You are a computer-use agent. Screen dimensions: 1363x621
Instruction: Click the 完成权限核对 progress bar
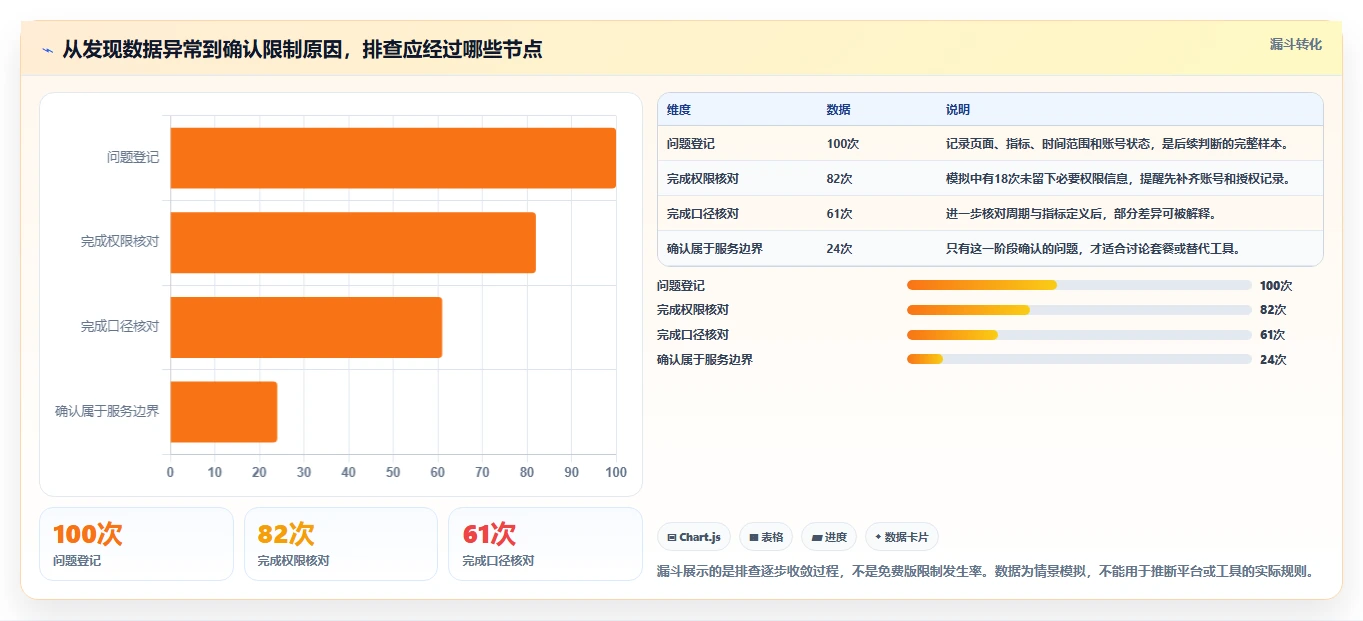pyautogui.click(x=1079, y=310)
